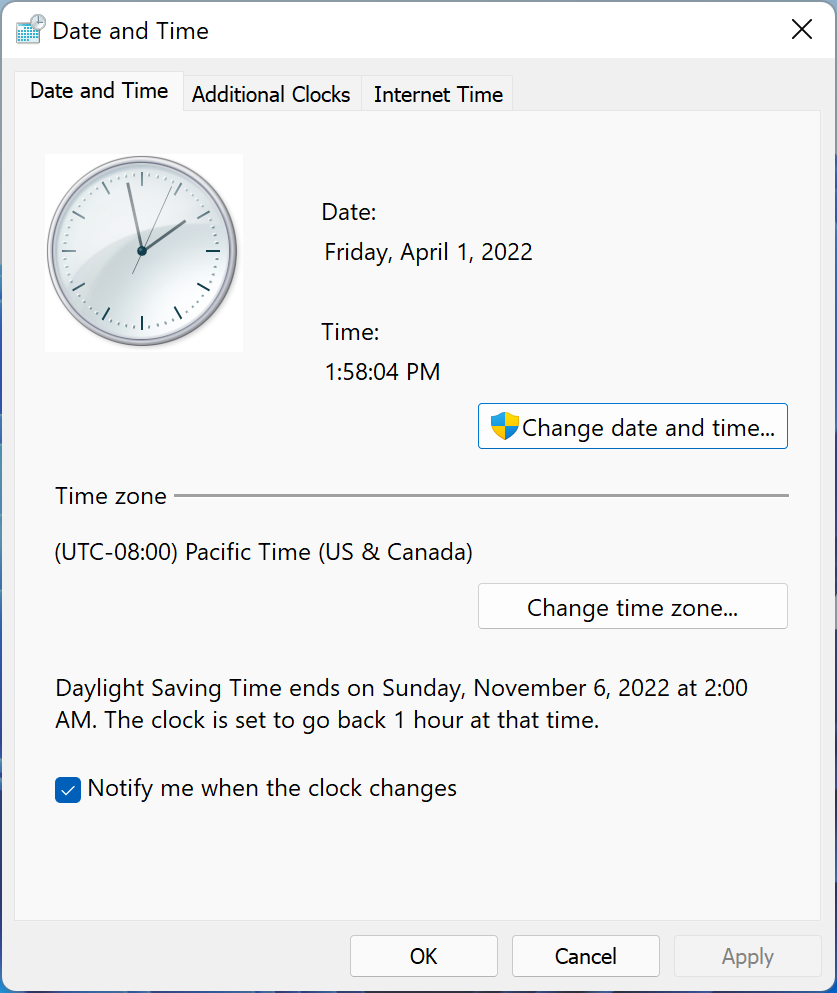Click the date text Friday, April 1, 2022

[428, 252]
